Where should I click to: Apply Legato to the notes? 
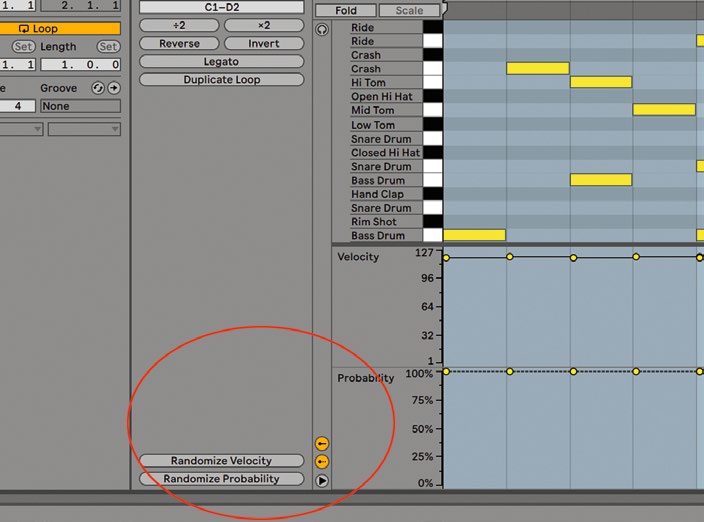pos(221,61)
